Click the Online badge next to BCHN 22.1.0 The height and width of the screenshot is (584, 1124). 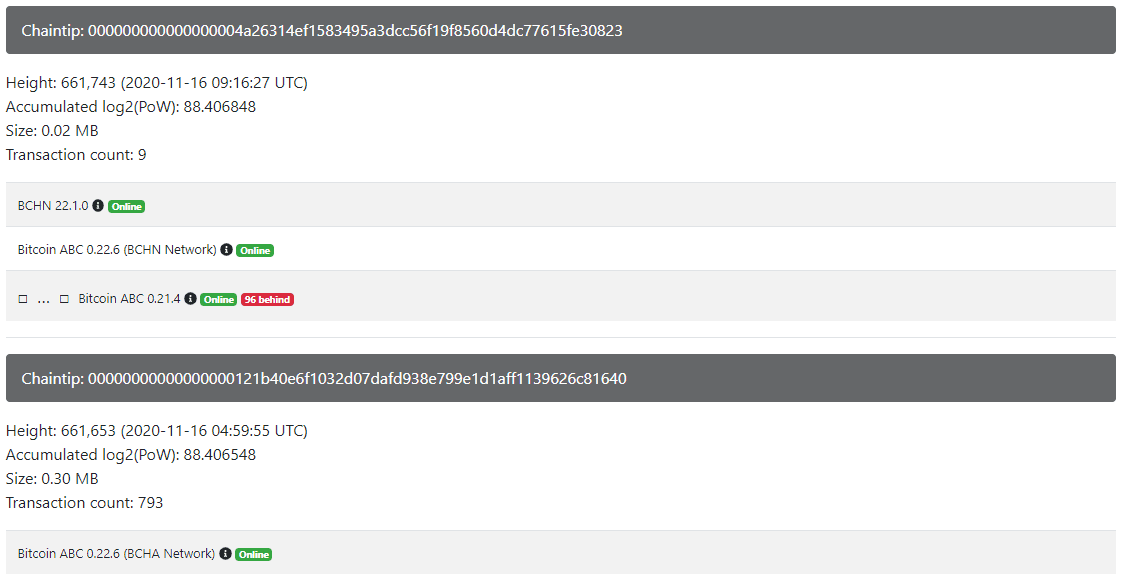click(x=127, y=206)
